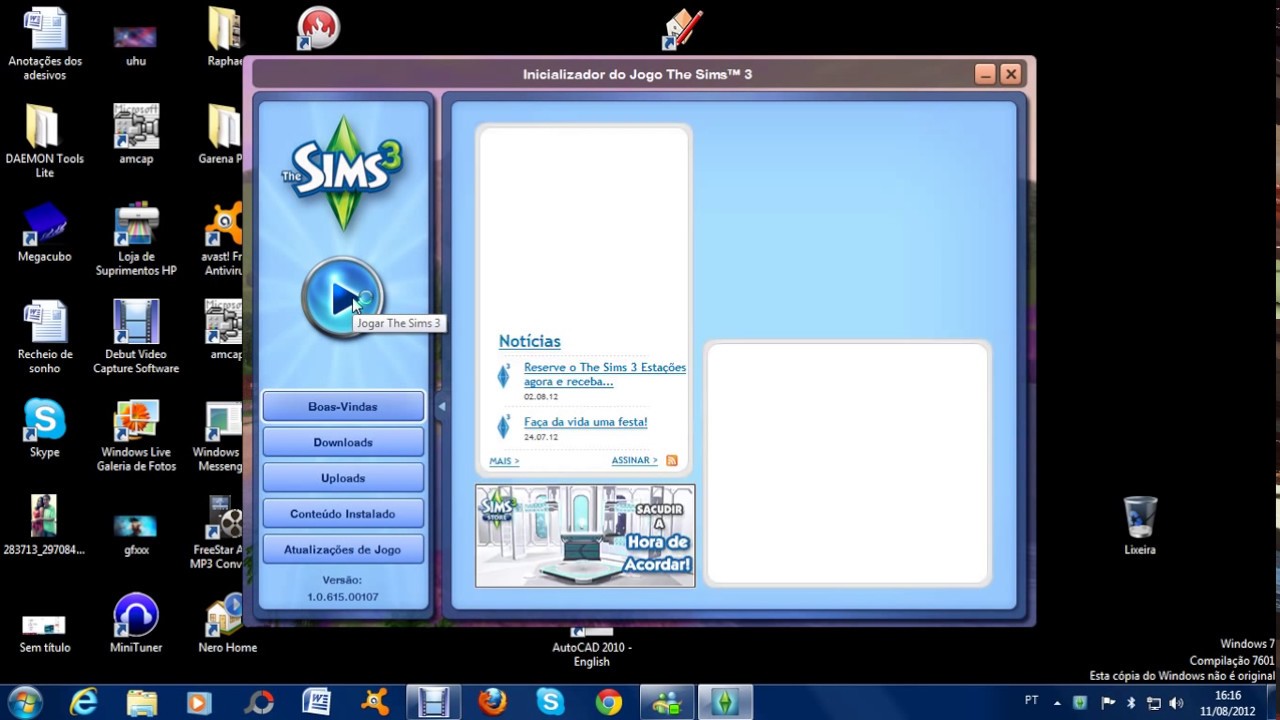Start the game with the blue play button
The width and height of the screenshot is (1280, 720).
(342, 297)
